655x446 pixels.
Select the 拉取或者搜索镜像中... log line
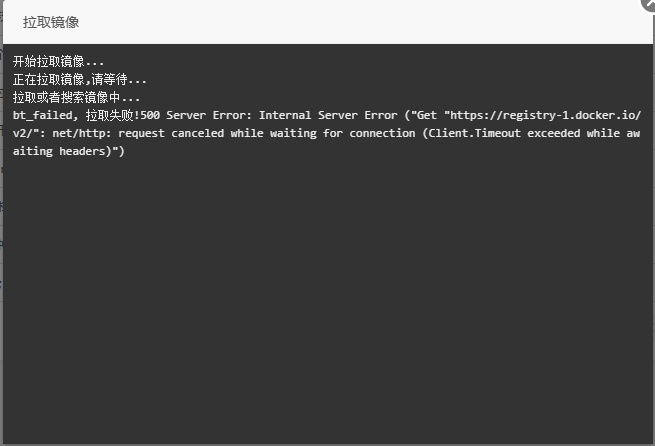pyautogui.click(x=76, y=97)
